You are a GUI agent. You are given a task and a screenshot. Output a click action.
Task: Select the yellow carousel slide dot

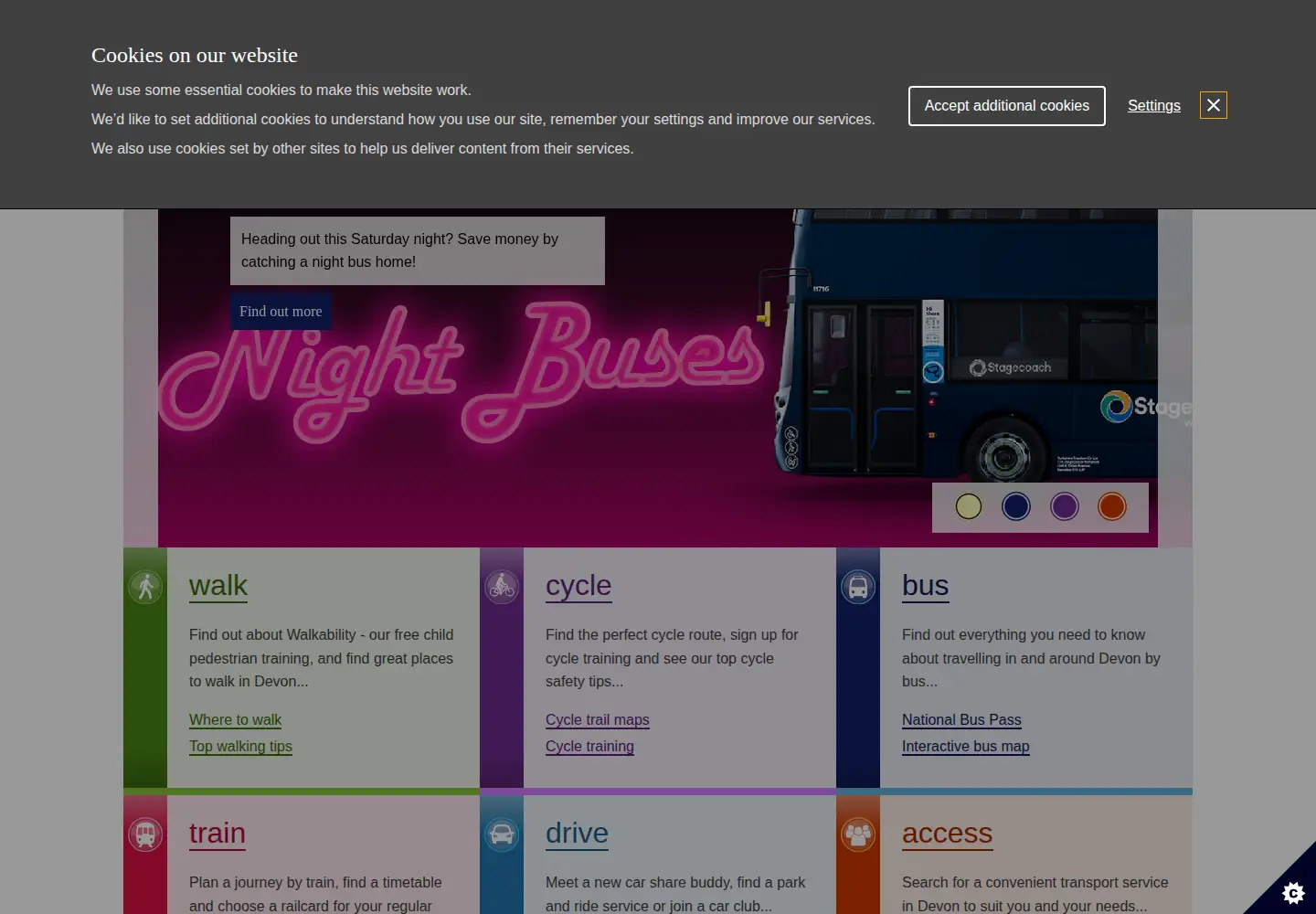pyautogui.click(x=969, y=506)
